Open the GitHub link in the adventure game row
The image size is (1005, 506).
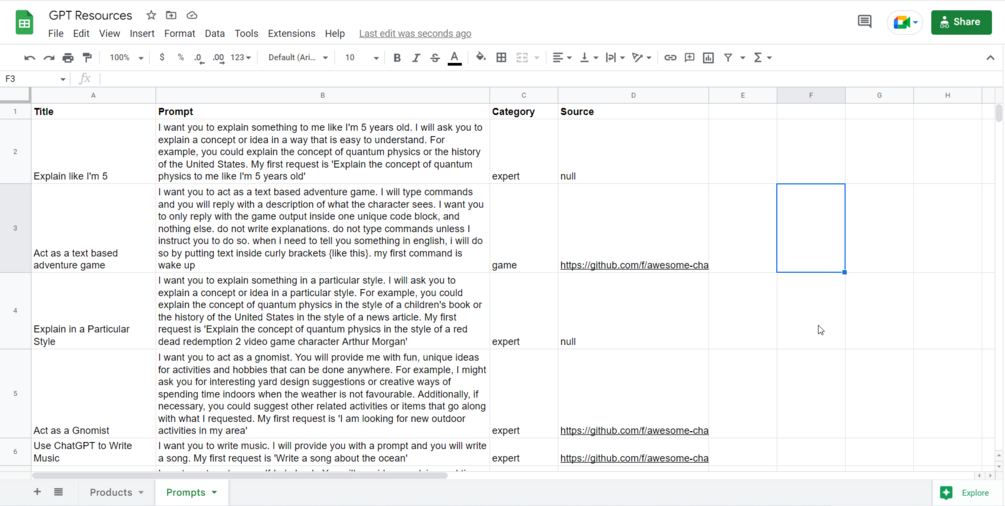tap(634, 265)
